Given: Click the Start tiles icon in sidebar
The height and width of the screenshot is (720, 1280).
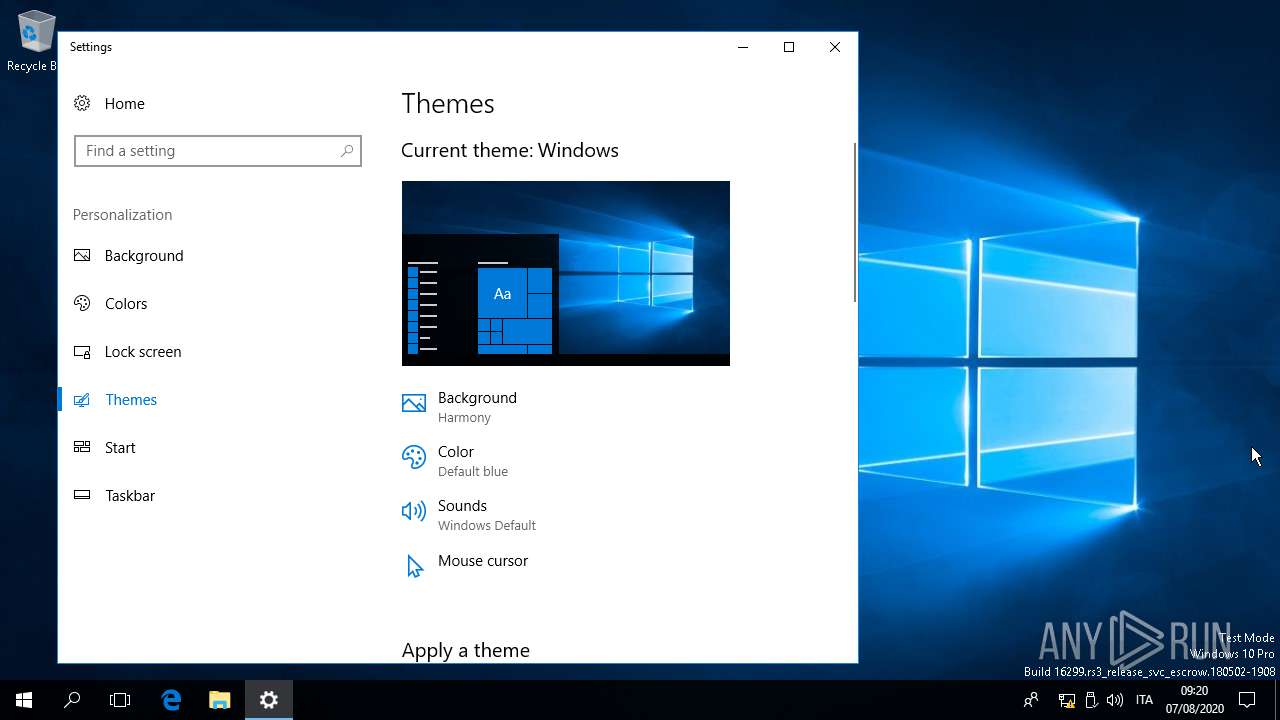Looking at the screenshot, I should tap(82, 447).
